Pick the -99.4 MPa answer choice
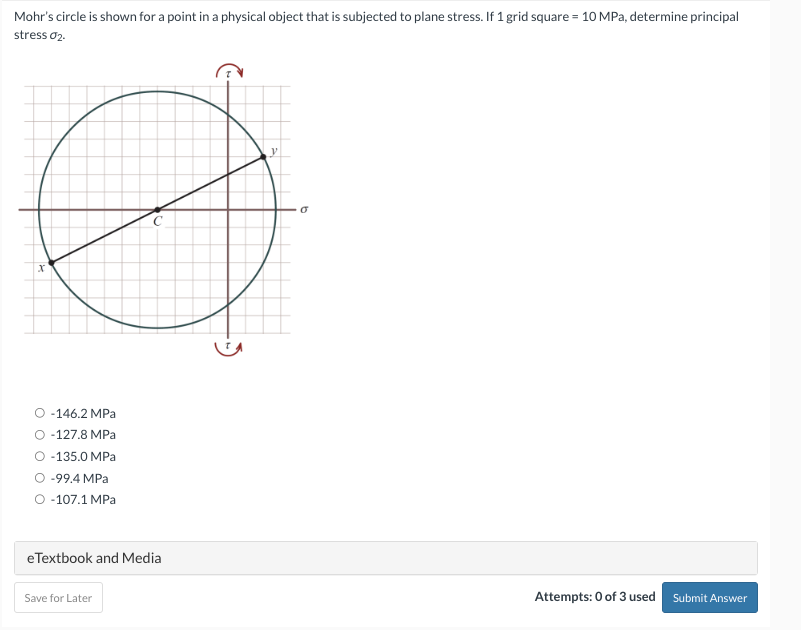This screenshot has height=630, width=801. click(x=39, y=477)
